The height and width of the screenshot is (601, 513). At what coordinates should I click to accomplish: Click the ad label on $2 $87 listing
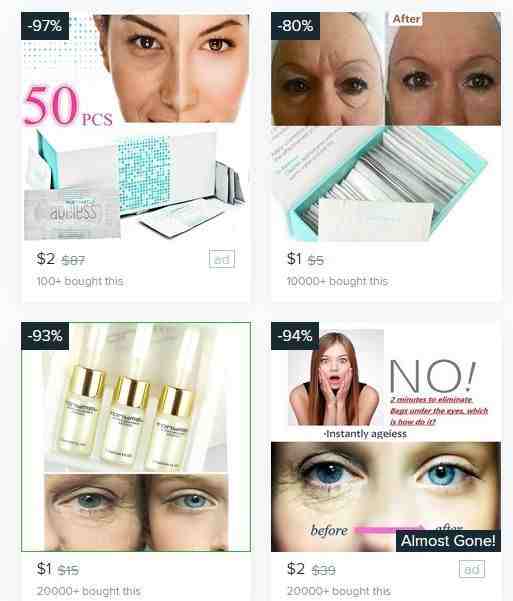pyautogui.click(x=222, y=259)
